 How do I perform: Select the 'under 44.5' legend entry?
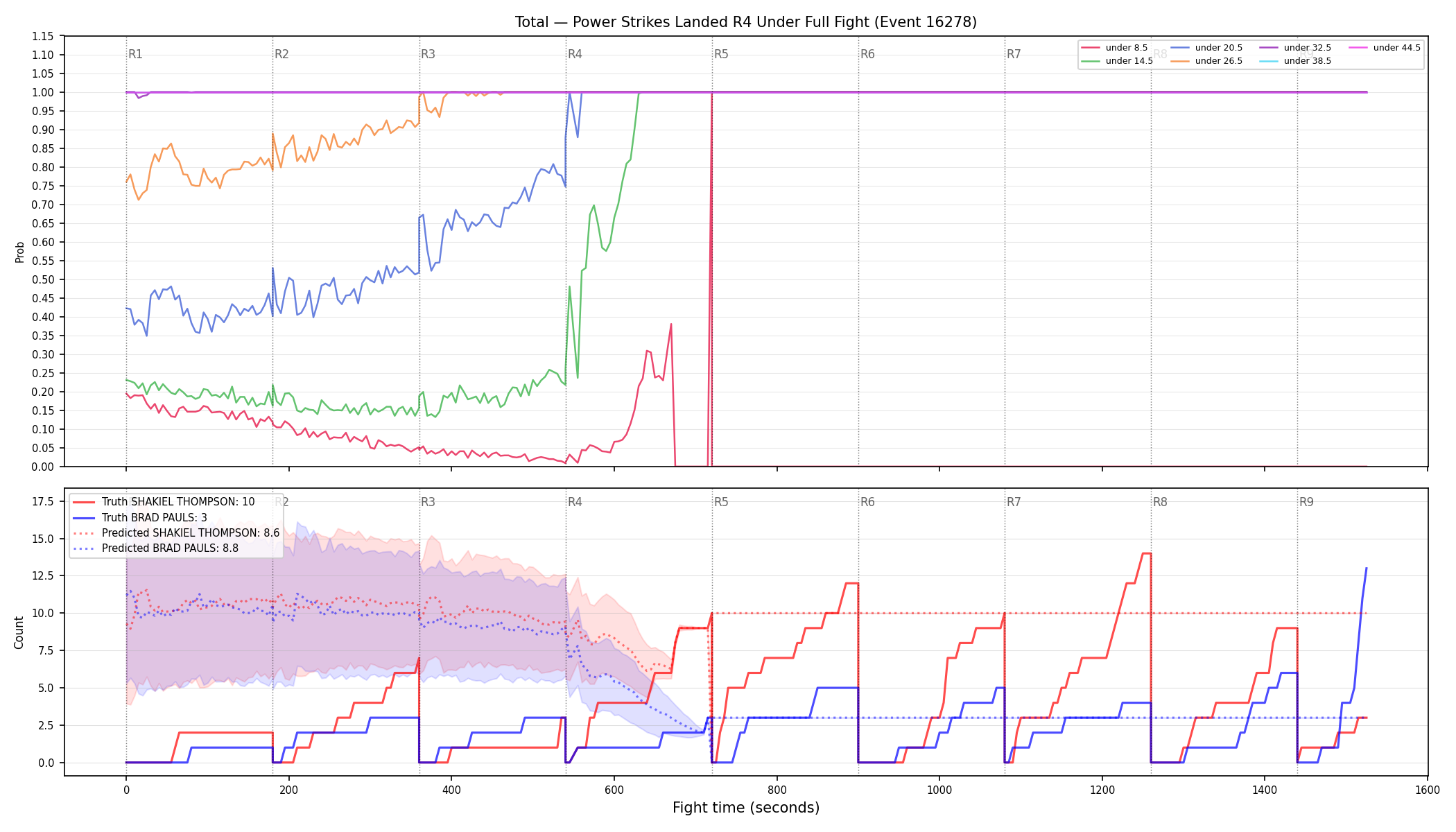pyautogui.click(x=1385, y=48)
